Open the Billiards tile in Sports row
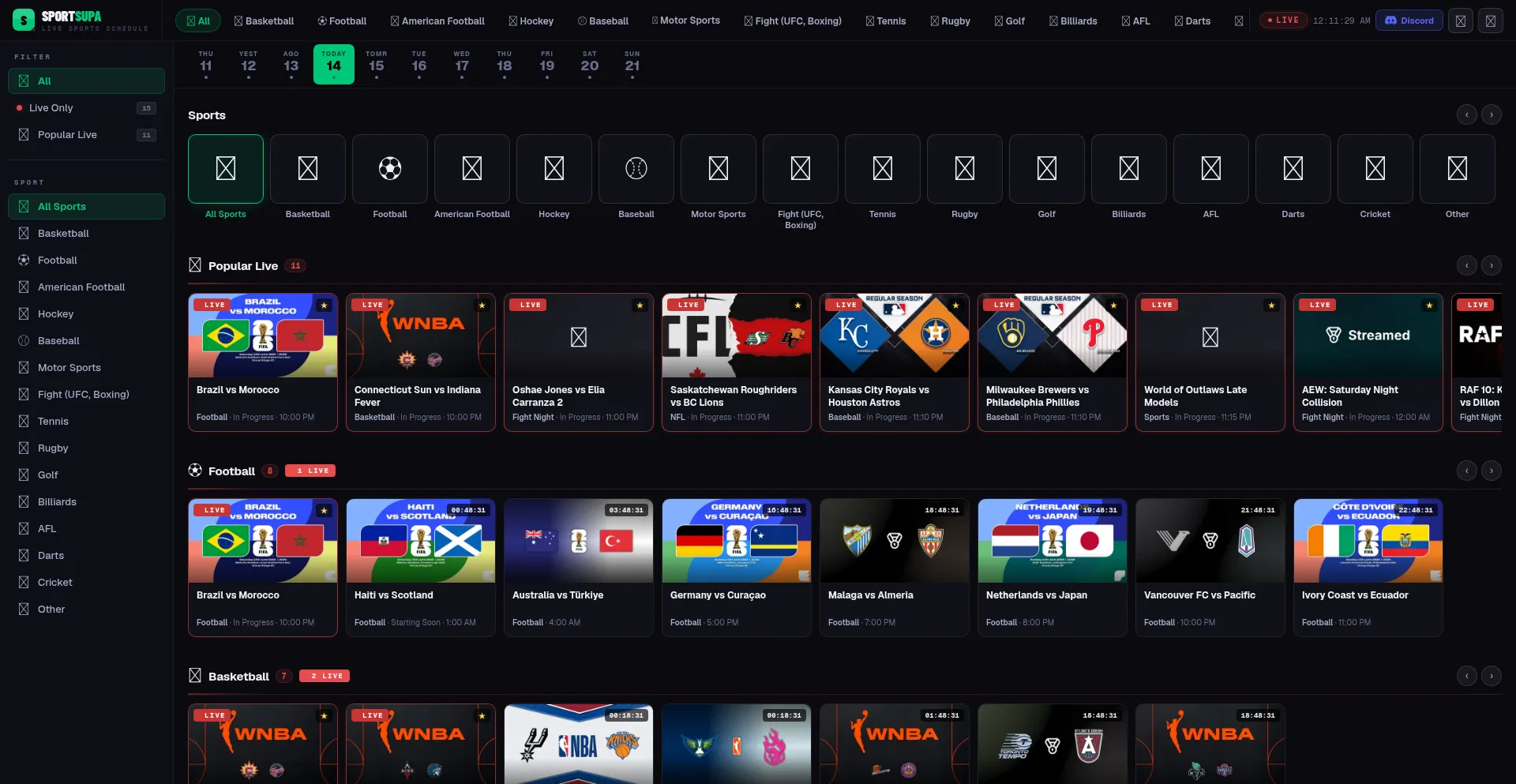 pos(1129,169)
